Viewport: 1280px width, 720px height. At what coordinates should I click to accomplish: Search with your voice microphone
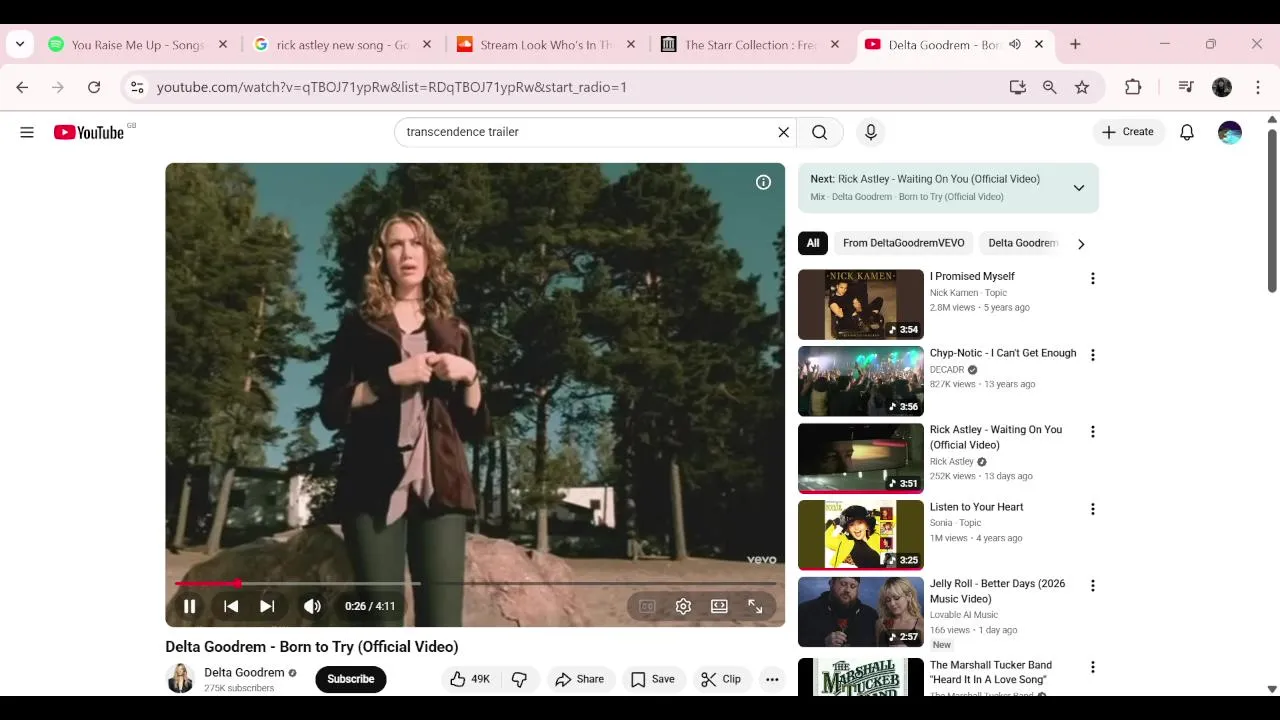pos(870,132)
